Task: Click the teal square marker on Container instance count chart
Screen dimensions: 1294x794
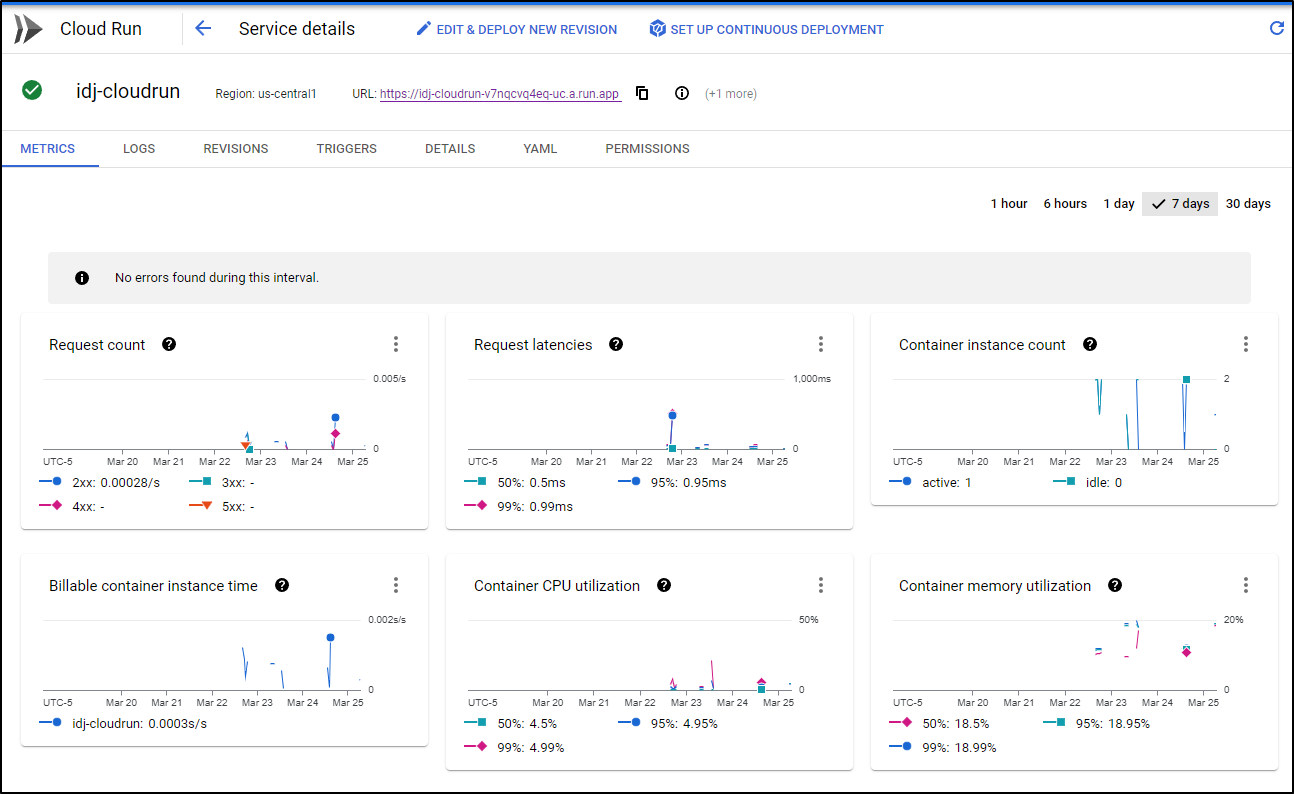Action: 1186,379
